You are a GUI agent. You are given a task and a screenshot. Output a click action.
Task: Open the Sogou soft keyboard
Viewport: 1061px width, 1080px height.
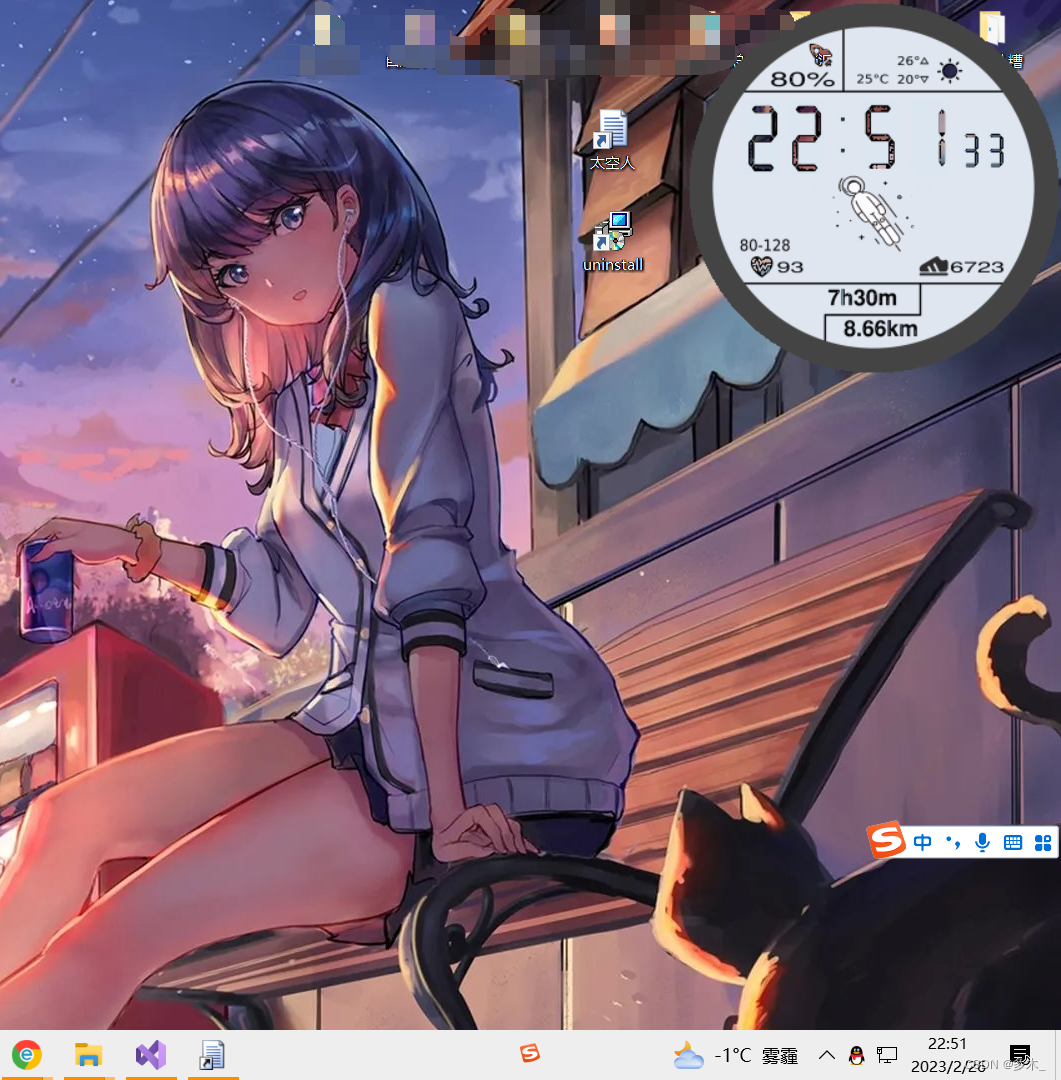coord(1013,842)
